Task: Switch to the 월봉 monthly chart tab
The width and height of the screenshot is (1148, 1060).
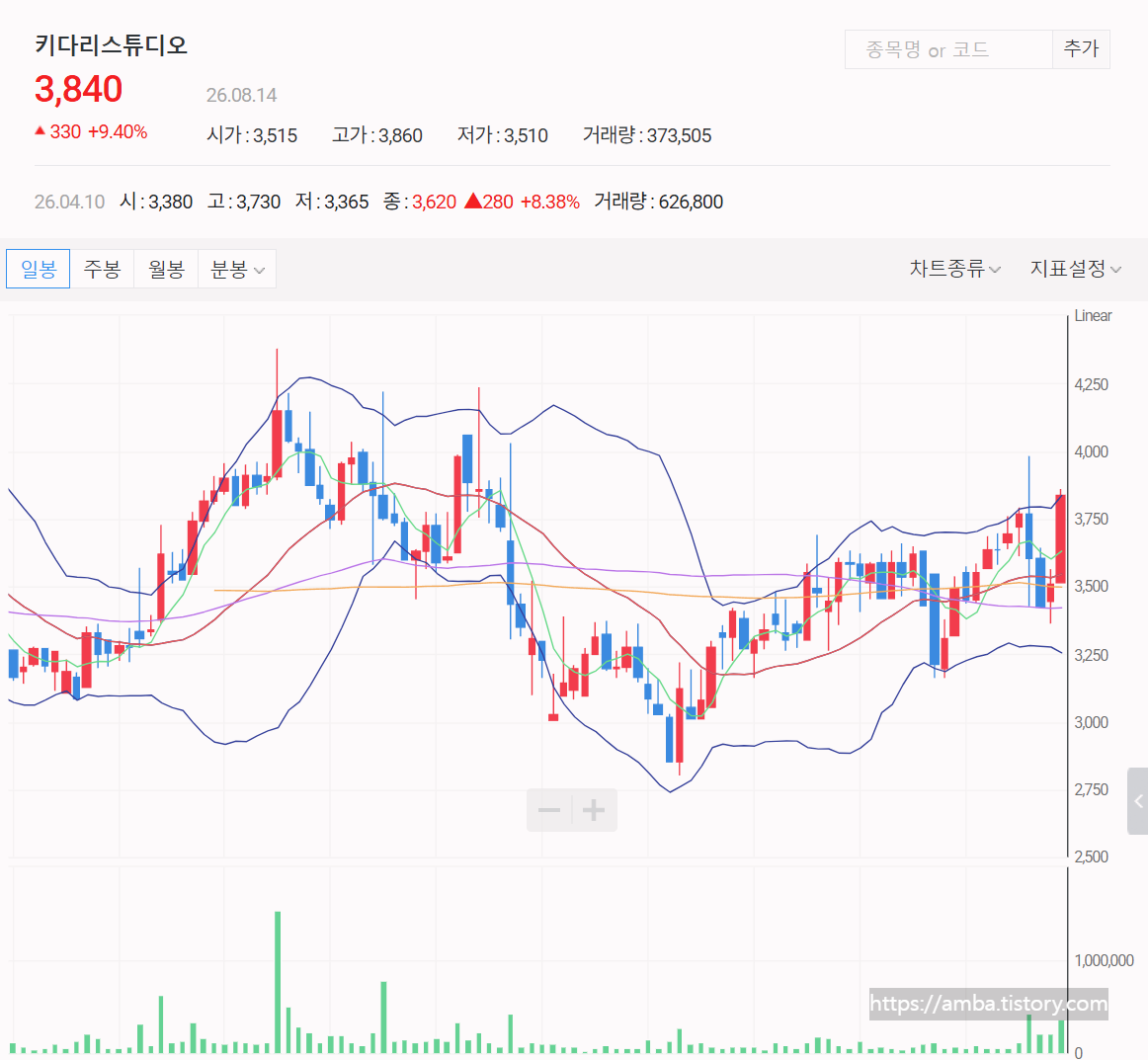Action: coord(166,269)
